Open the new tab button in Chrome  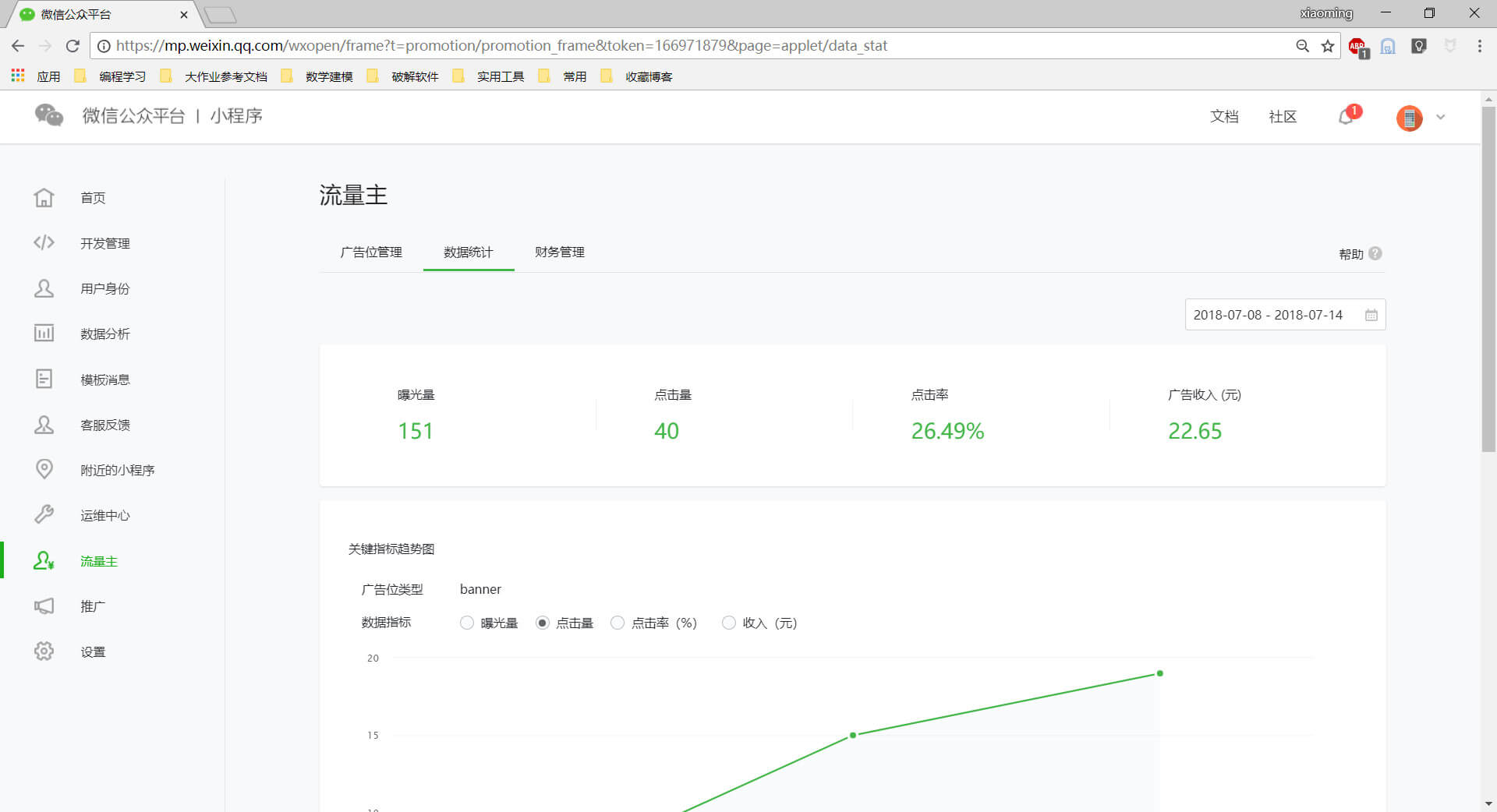[220, 15]
